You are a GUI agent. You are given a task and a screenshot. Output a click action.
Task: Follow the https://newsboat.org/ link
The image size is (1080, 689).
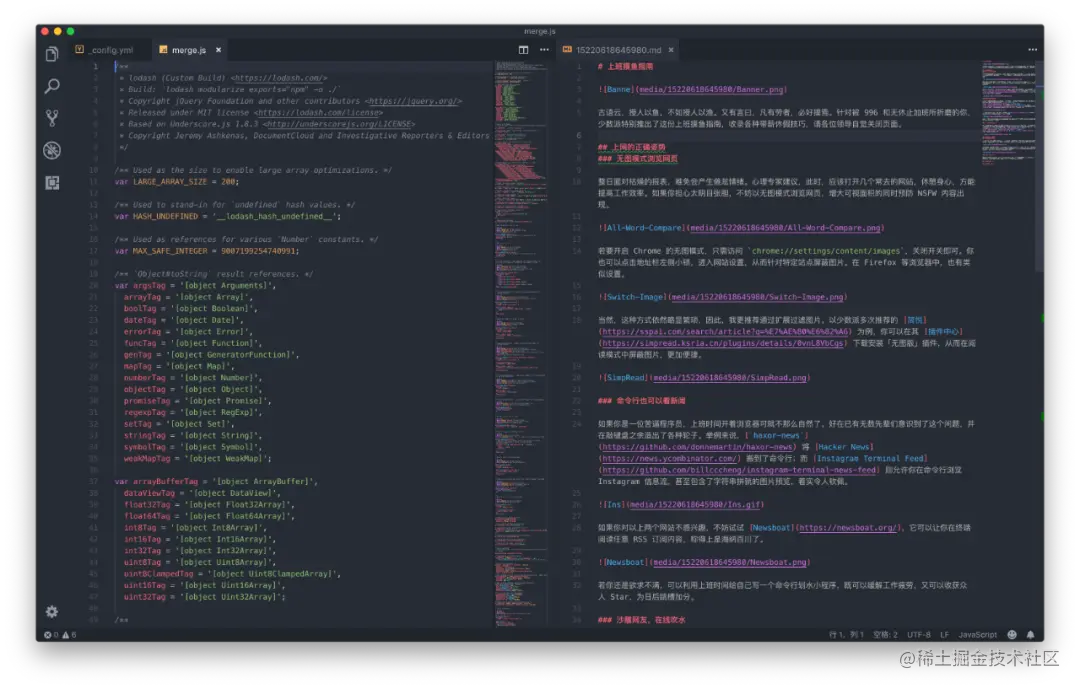point(847,528)
